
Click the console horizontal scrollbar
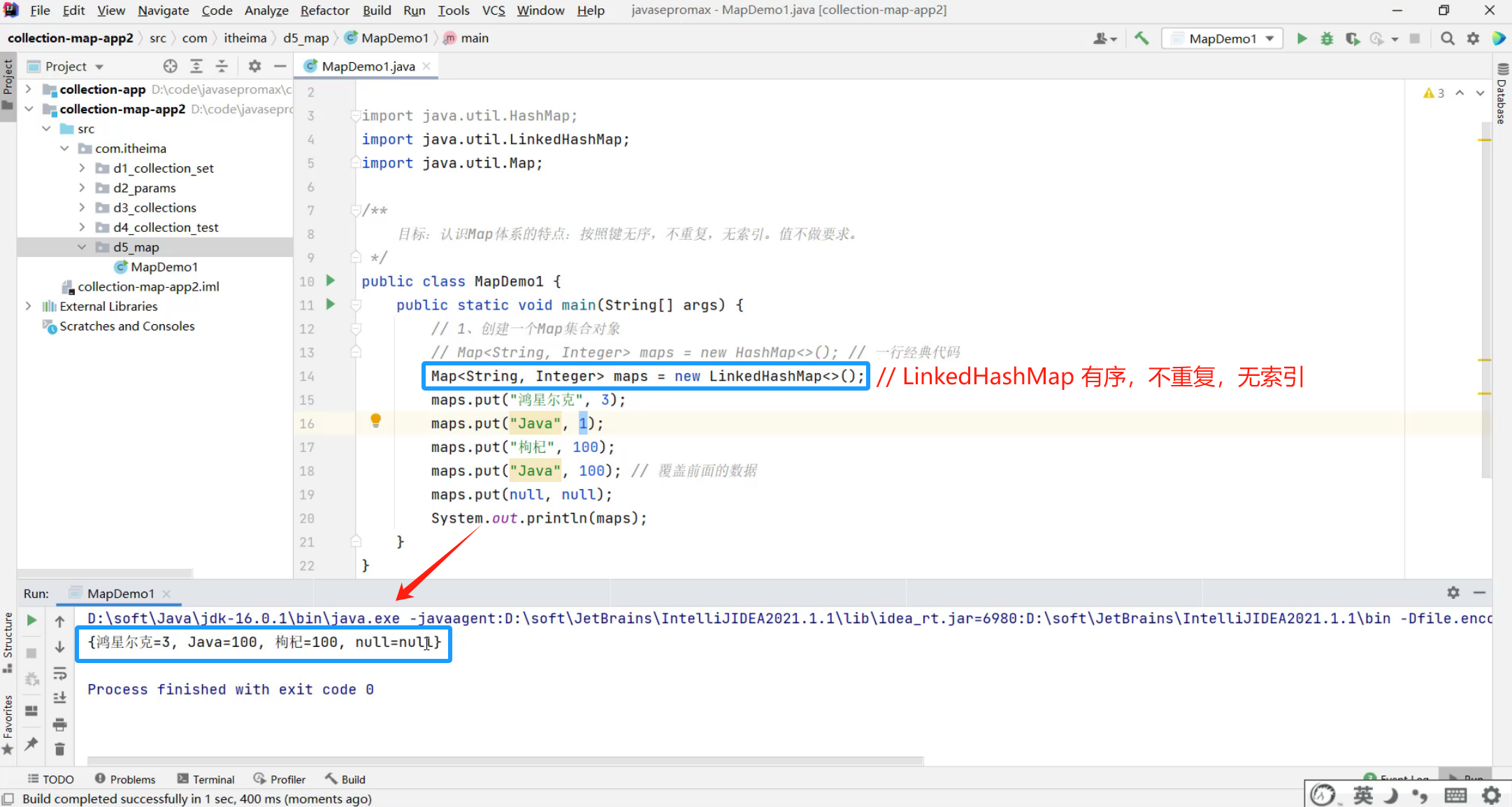coord(505,760)
